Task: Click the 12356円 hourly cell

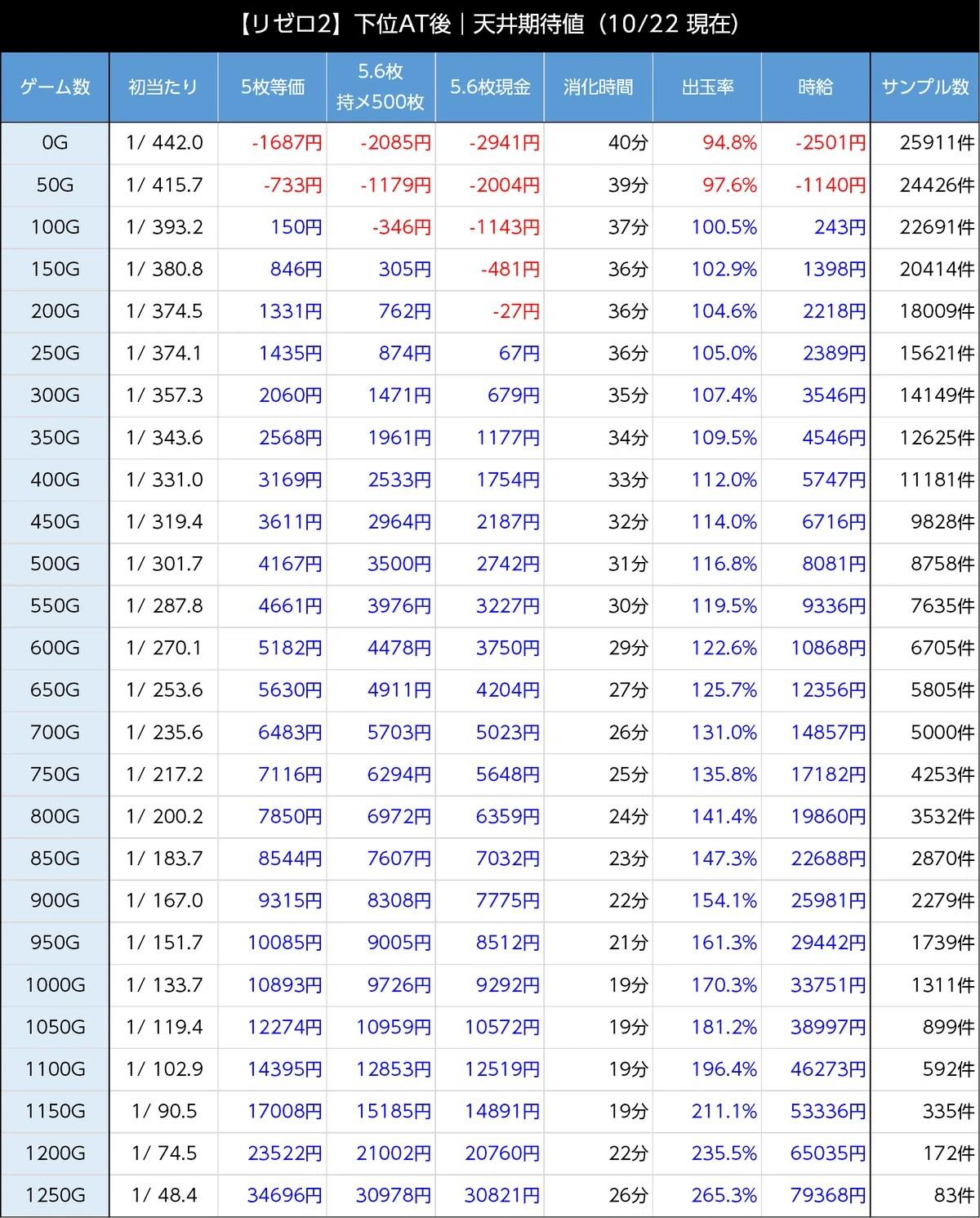Action: tap(816, 690)
